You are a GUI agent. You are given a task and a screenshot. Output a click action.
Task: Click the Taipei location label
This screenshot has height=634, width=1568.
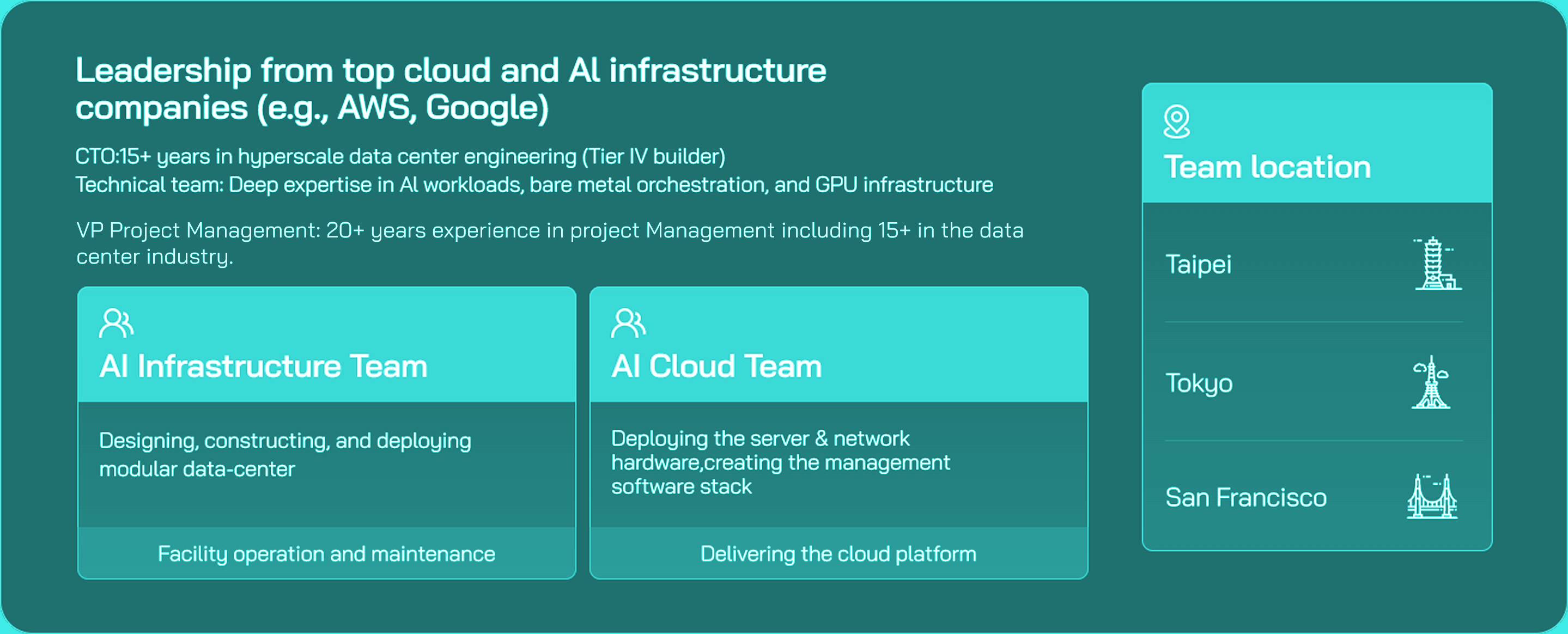click(1198, 264)
